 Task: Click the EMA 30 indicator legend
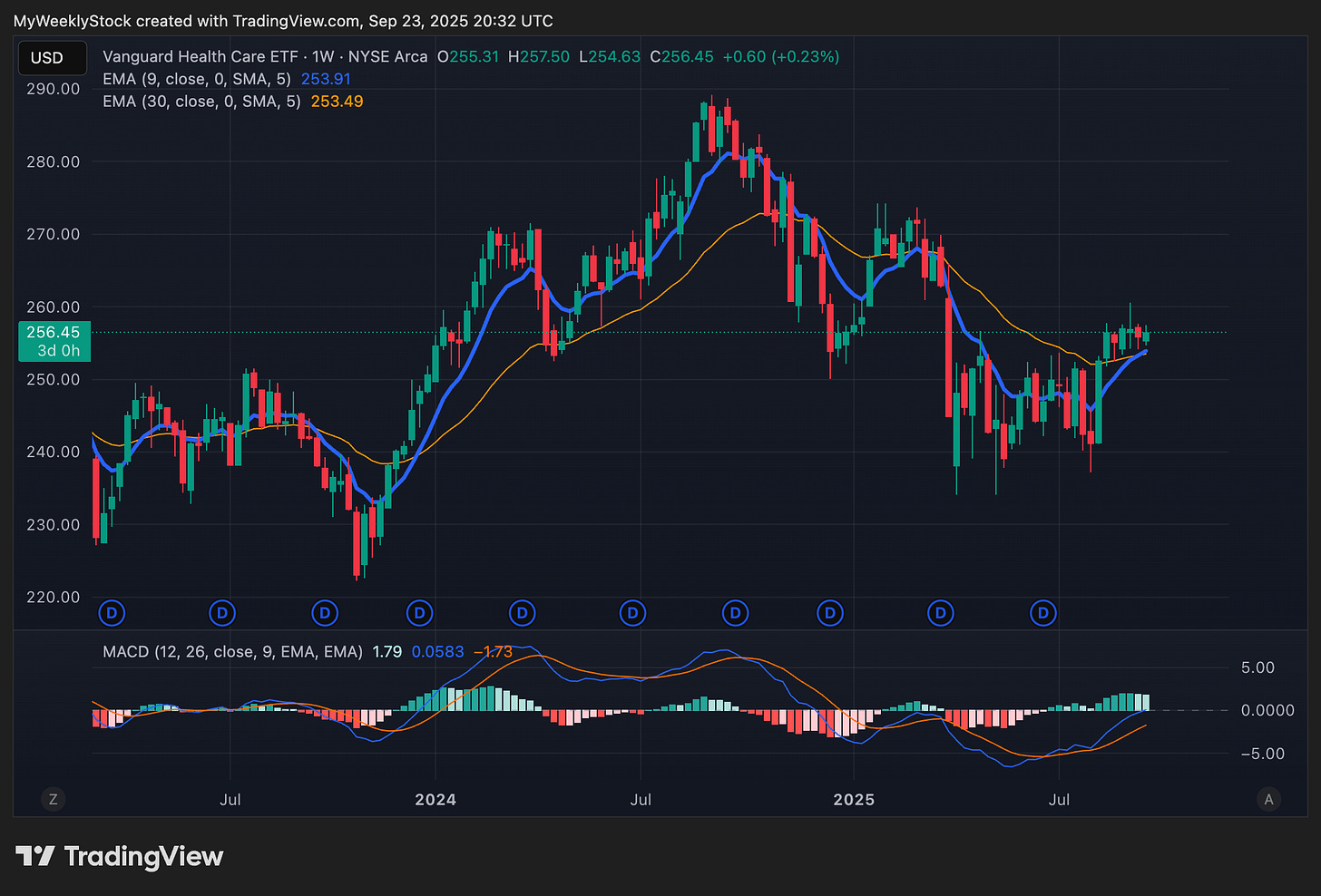tap(201, 102)
